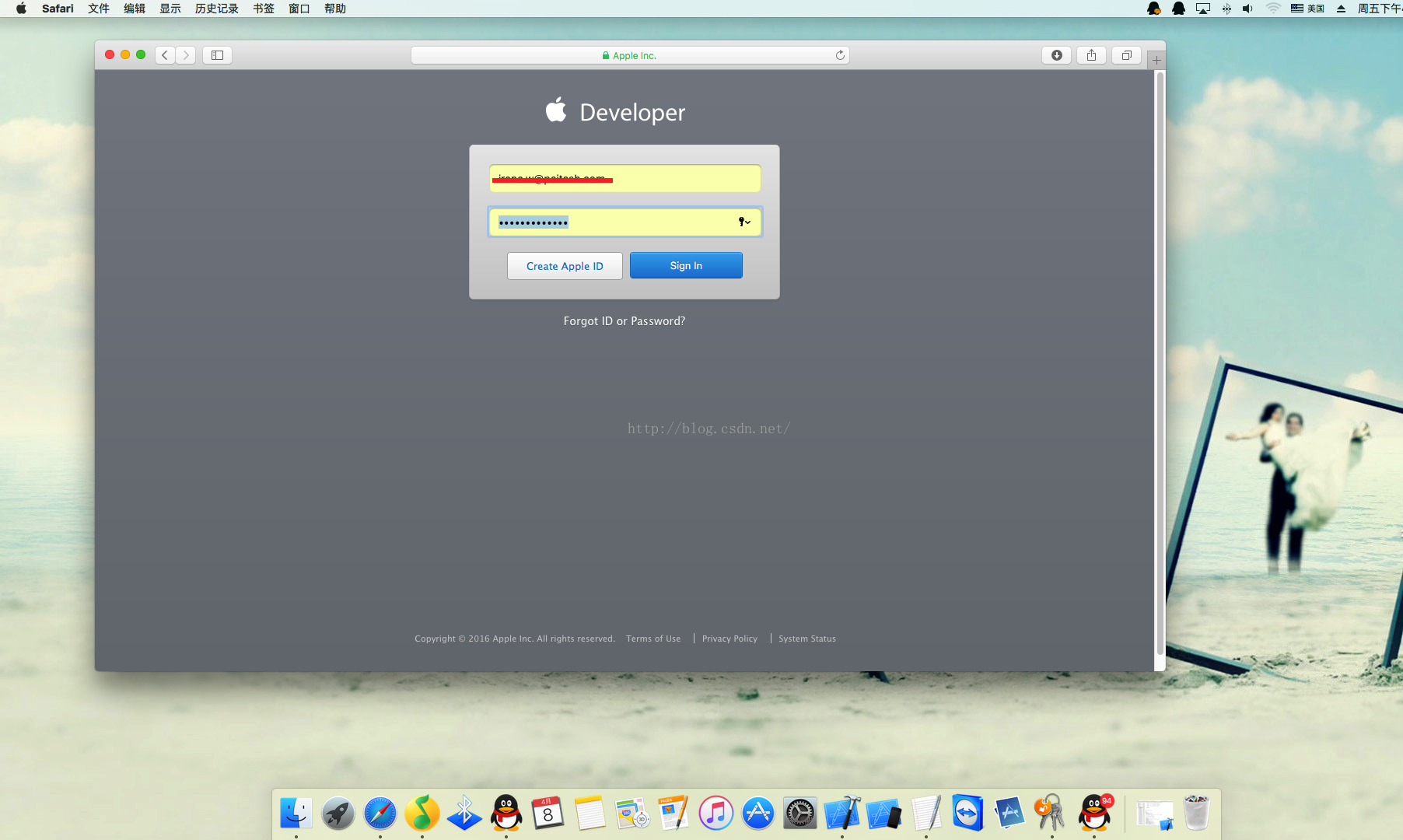The height and width of the screenshot is (840, 1403).
Task: Open Pages from the Dock
Action: click(x=674, y=814)
